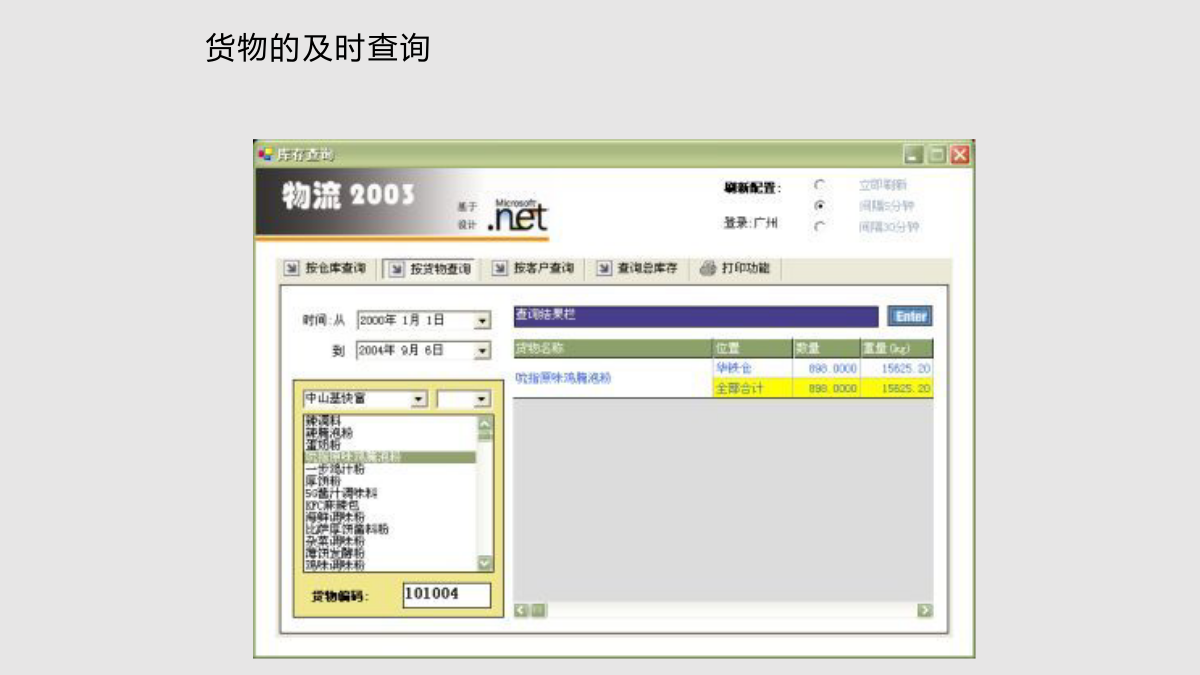
Task: Go to the 查询总库存 tab
Action: click(637, 269)
